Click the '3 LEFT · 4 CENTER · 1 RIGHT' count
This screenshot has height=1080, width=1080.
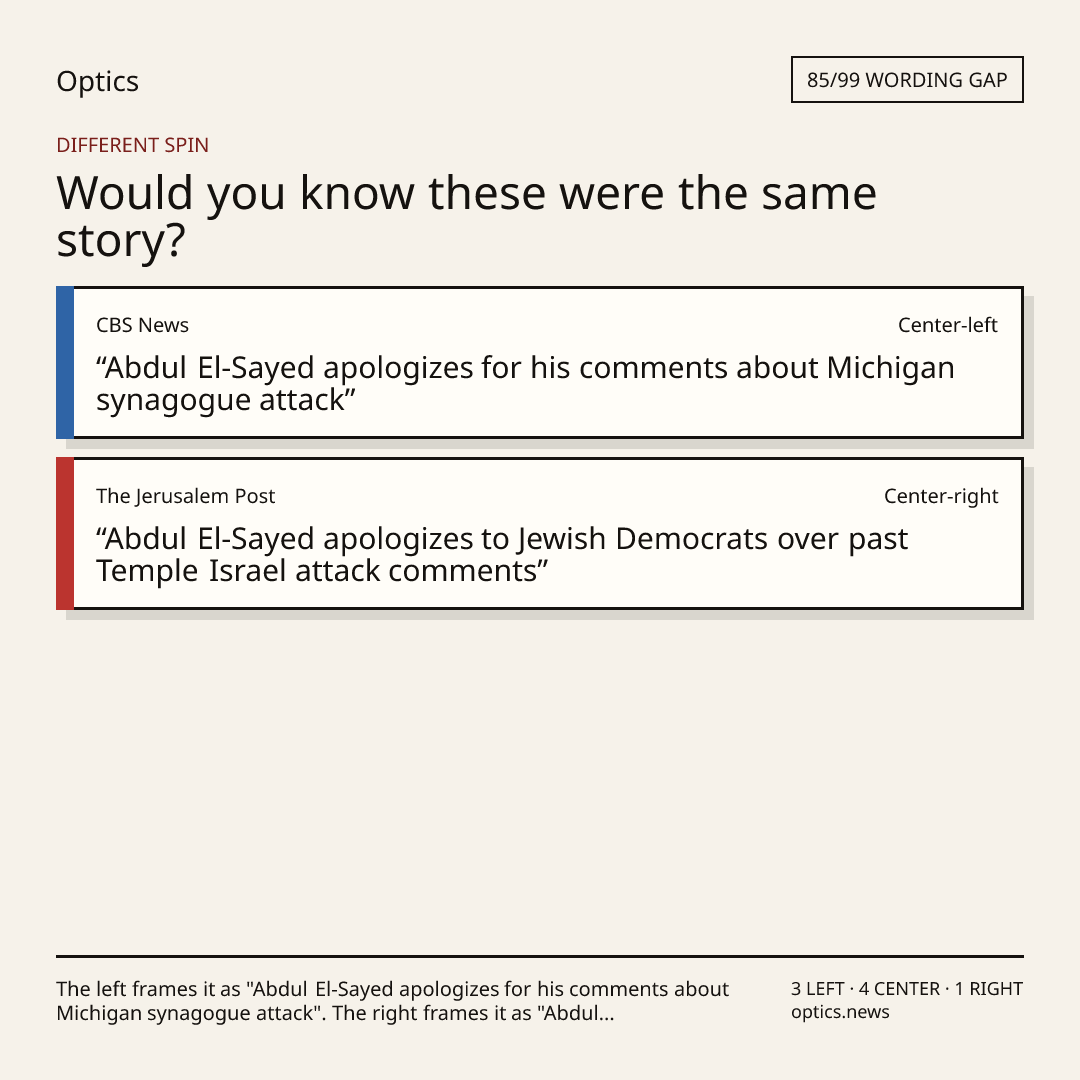pyautogui.click(x=906, y=988)
